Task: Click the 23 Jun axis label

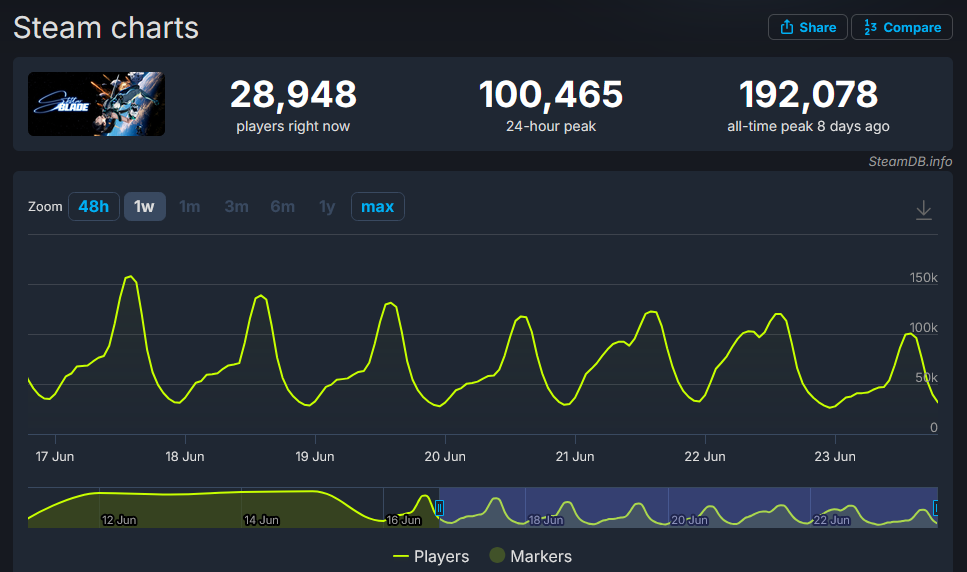Action: click(834, 457)
